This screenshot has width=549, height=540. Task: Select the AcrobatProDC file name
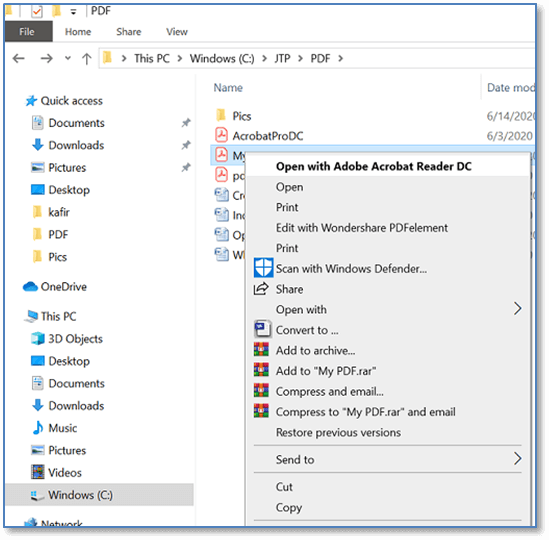click(x=268, y=136)
